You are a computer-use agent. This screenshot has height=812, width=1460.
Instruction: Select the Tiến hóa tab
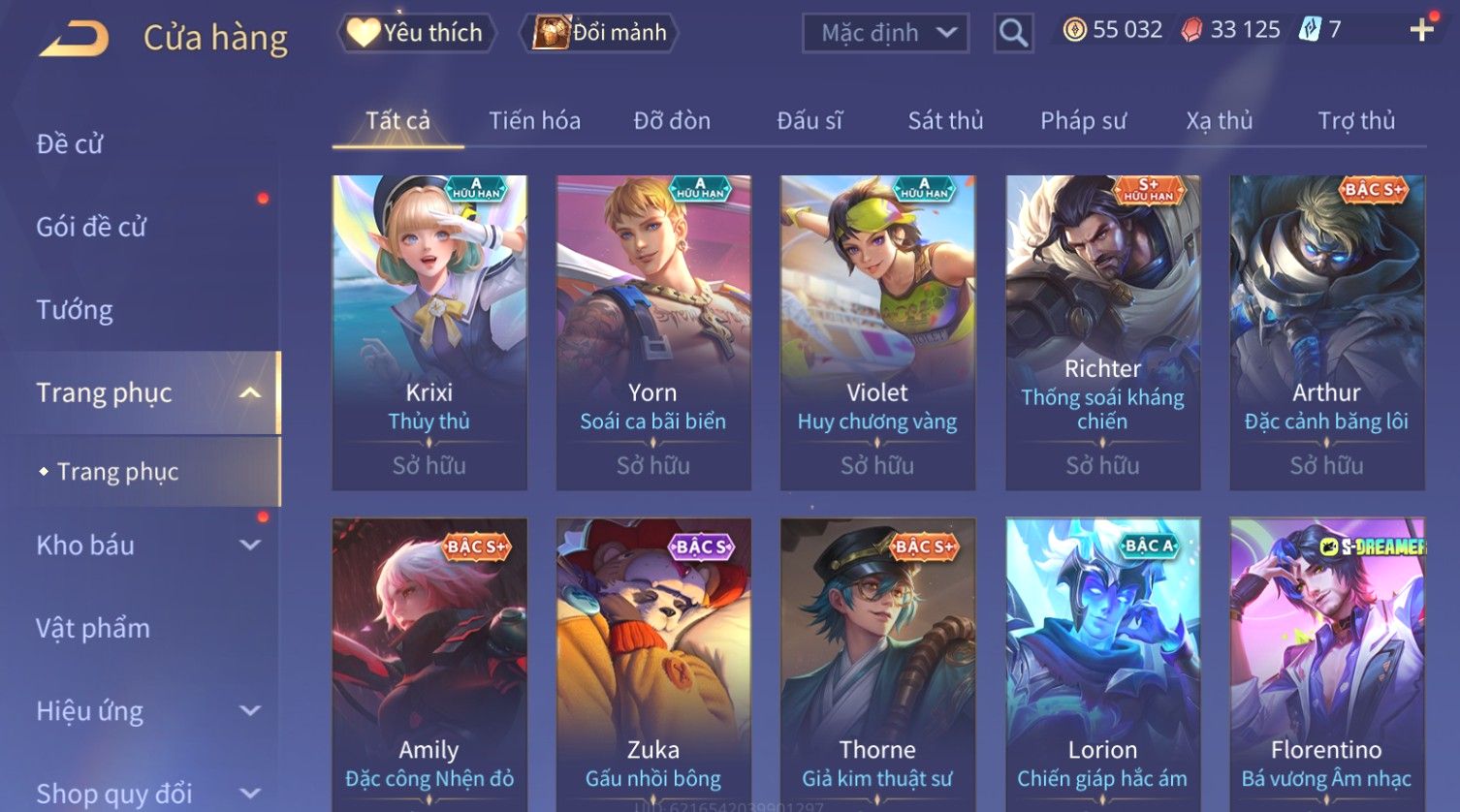coord(534,121)
